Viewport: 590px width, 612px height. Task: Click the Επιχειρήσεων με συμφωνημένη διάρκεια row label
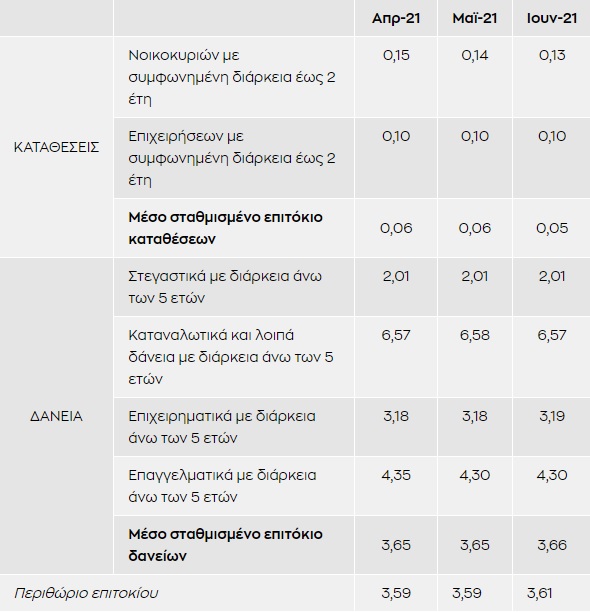point(232,158)
